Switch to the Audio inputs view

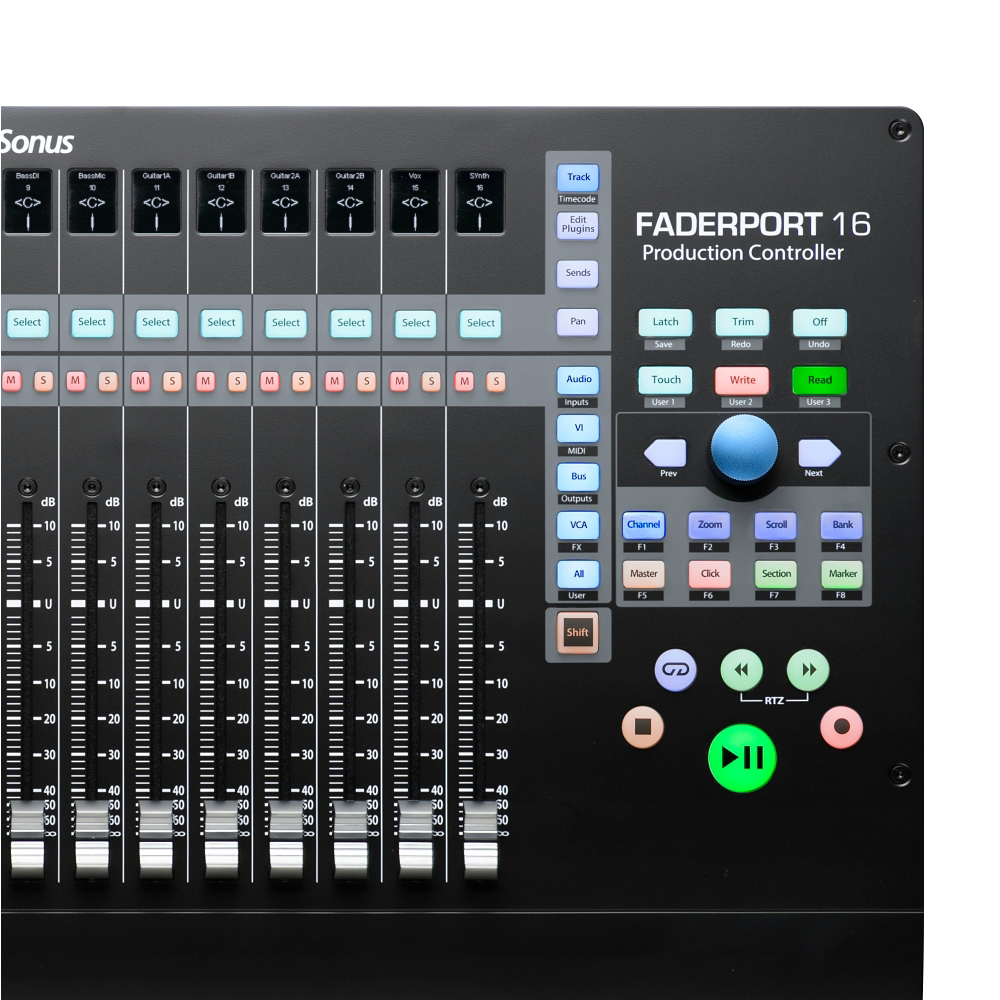(x=578, y=380)
